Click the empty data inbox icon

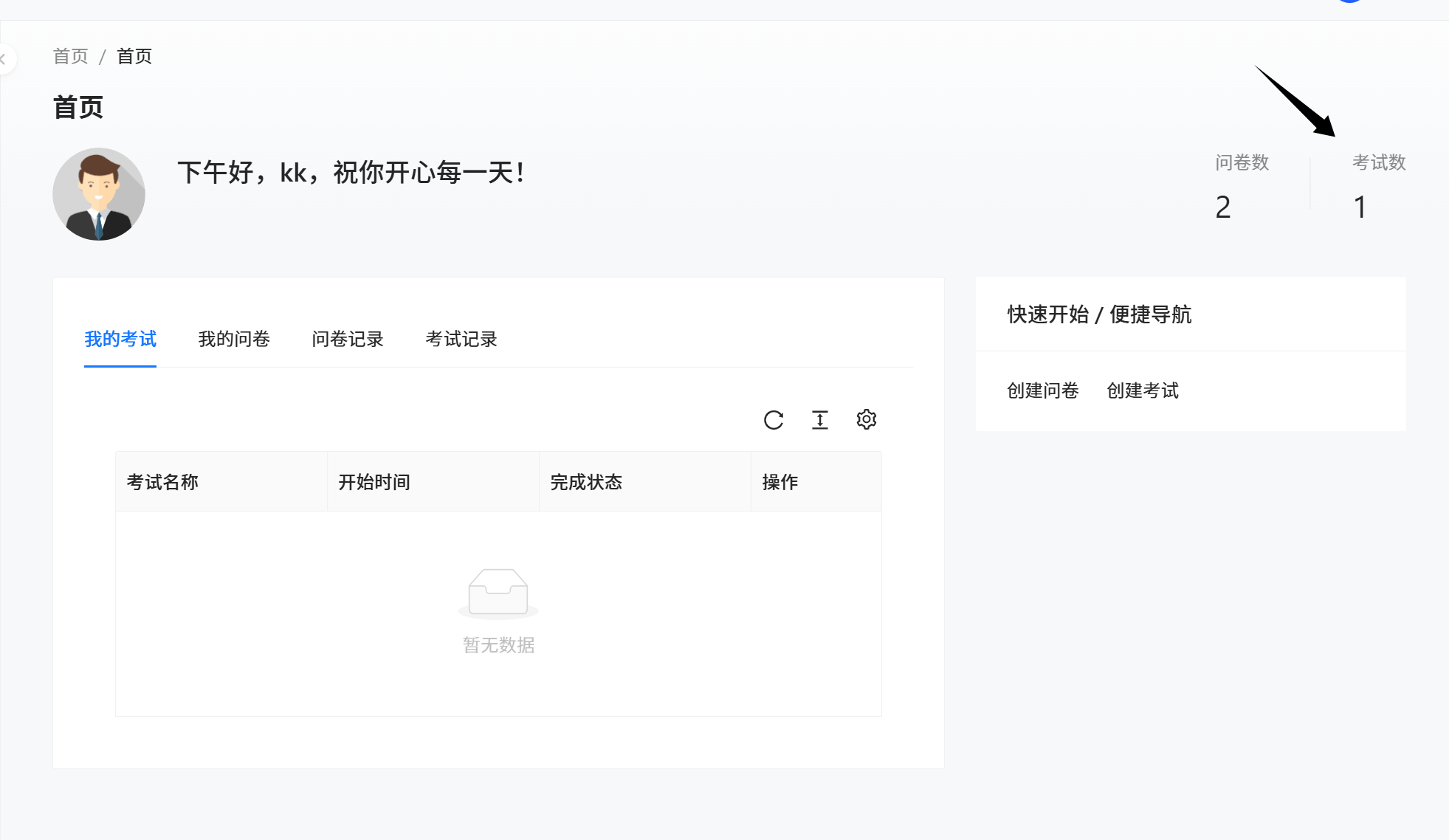pyautogui.click(x=498, y=592)
